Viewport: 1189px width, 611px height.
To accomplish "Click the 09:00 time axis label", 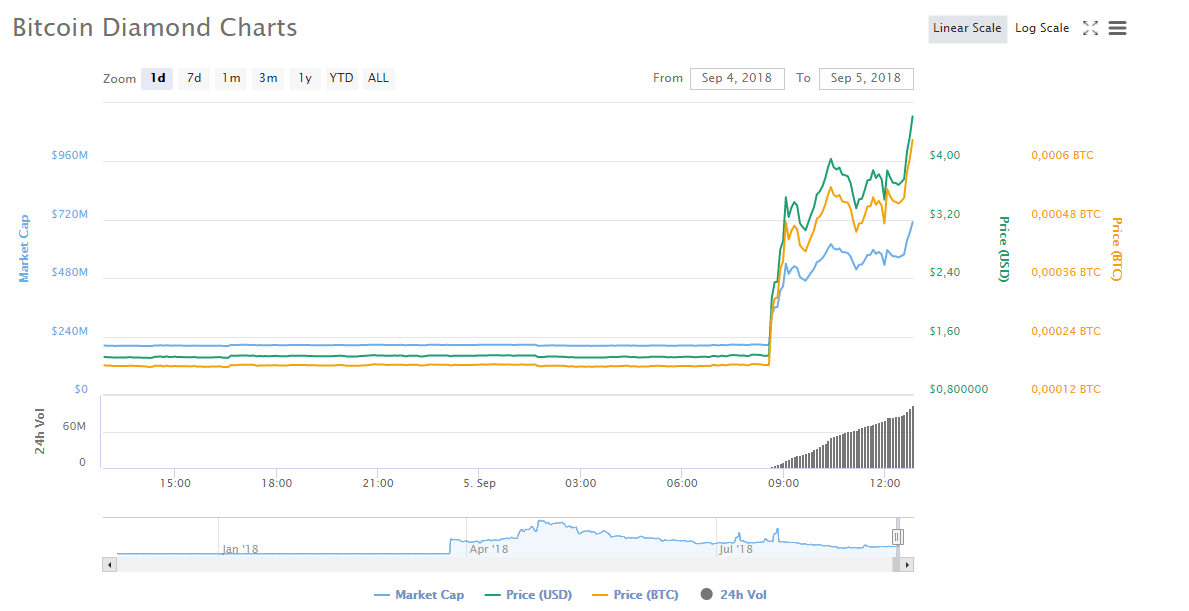I will tap(783, 483).
